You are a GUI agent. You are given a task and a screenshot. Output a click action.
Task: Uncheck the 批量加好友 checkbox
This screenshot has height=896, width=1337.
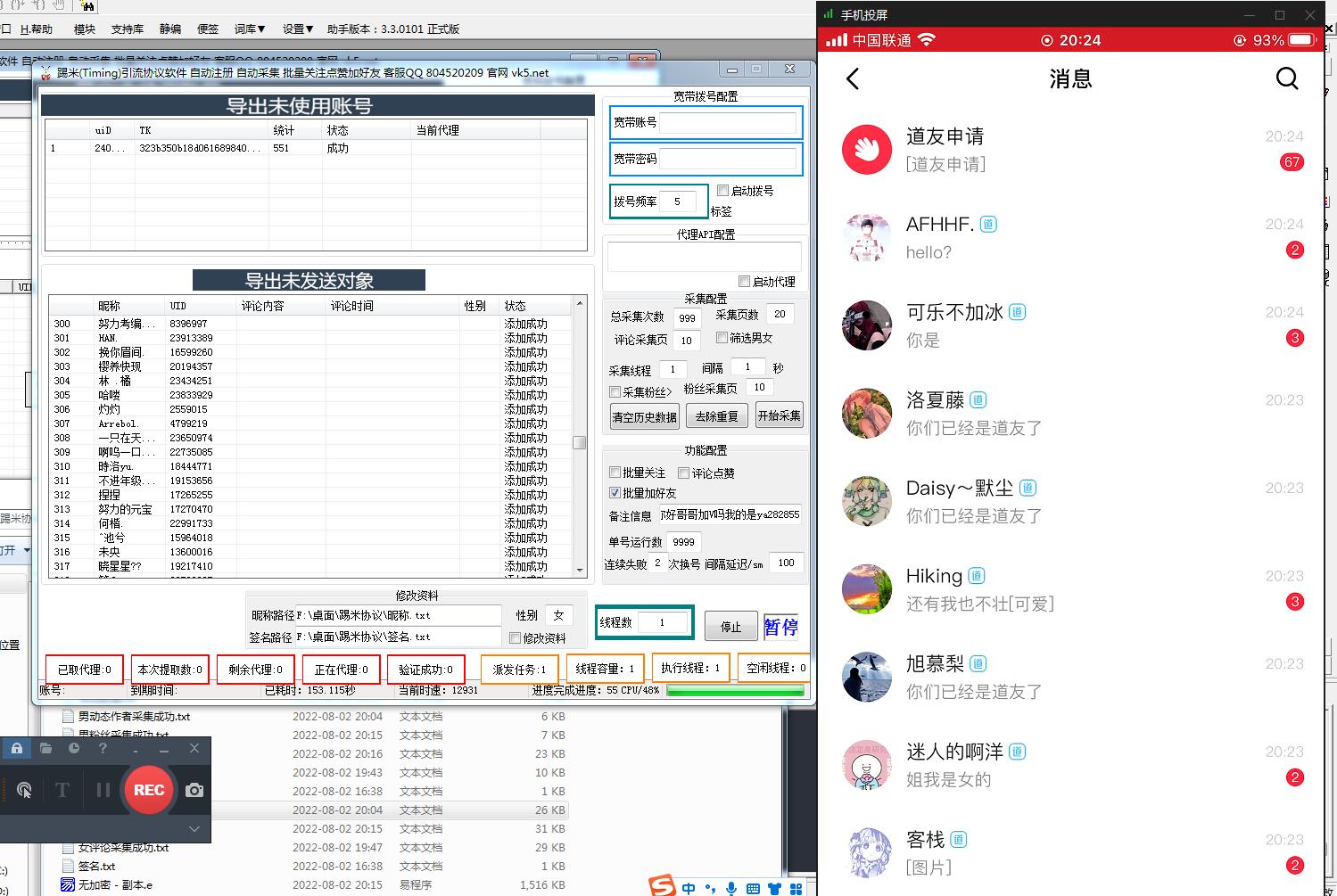tap(615, 492)
